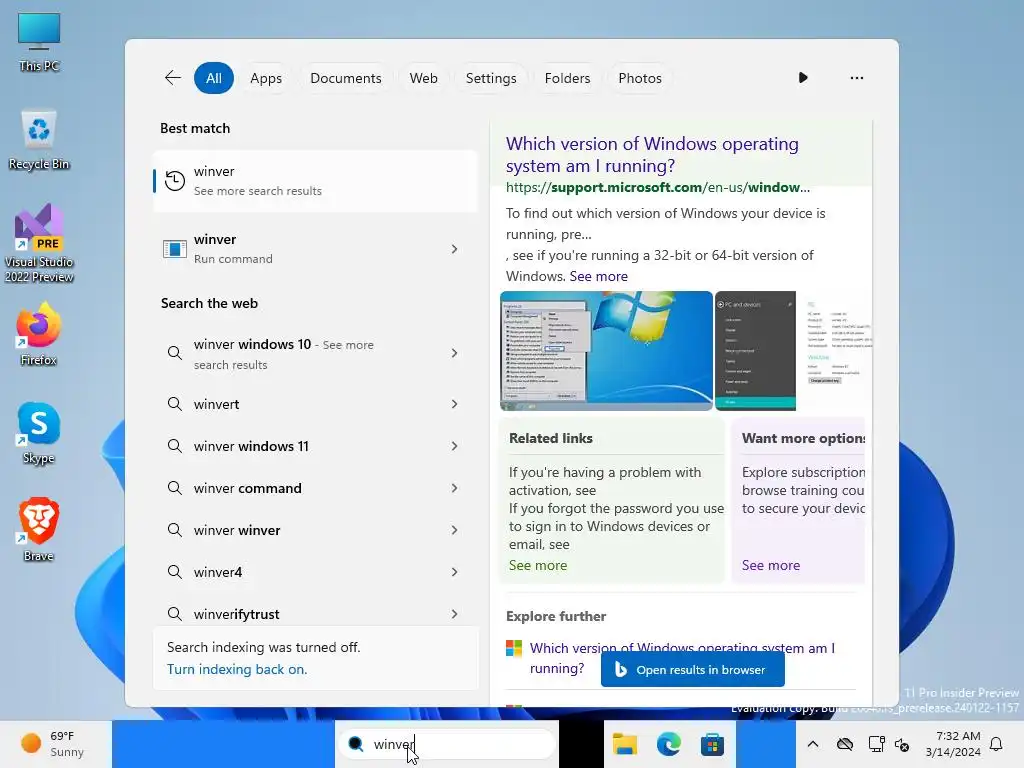Image resolution: width=1024 pixels, height=768 pixels.
Task: Open the three-dot options menu
Action: 856,78
